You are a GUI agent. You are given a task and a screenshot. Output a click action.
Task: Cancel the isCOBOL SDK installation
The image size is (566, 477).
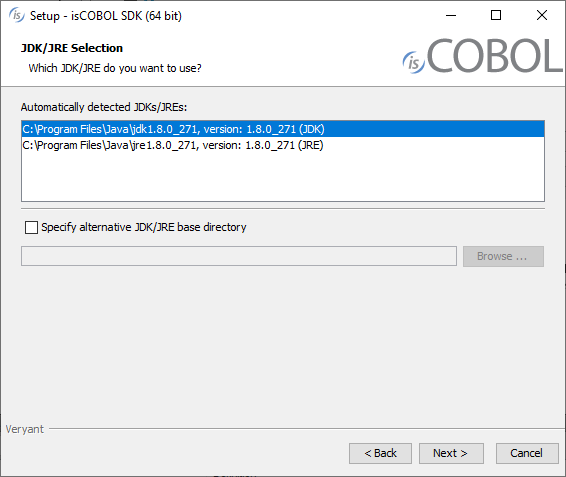click(x=527, y=453)
